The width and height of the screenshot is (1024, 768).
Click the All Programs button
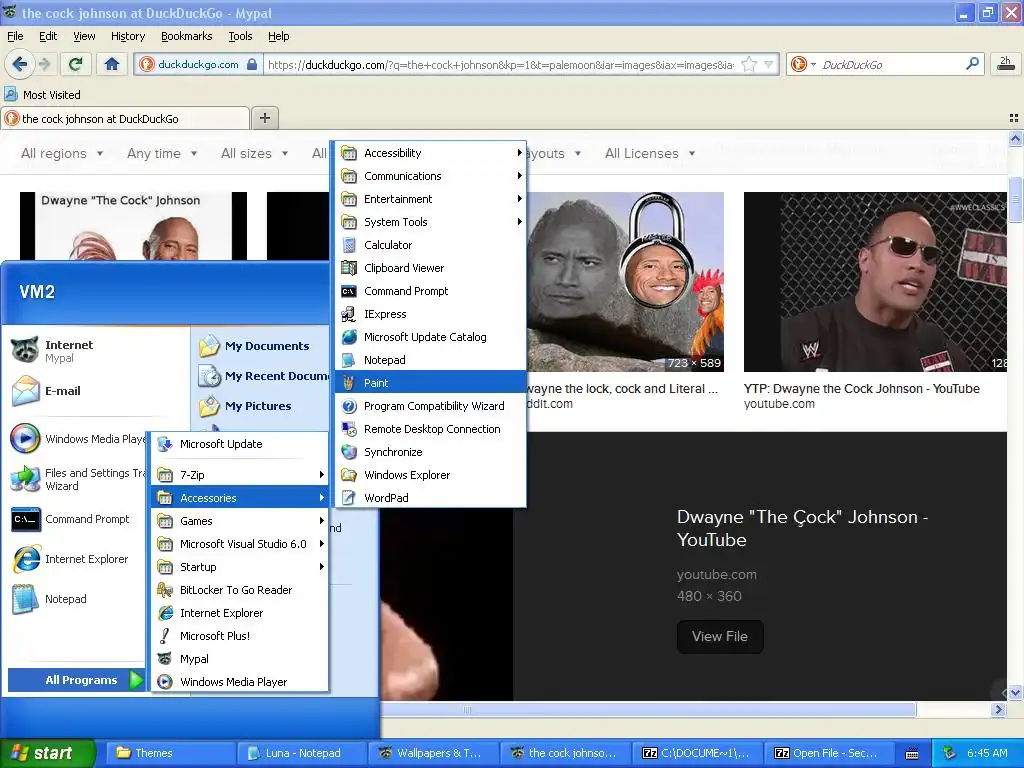coord(76,680)
